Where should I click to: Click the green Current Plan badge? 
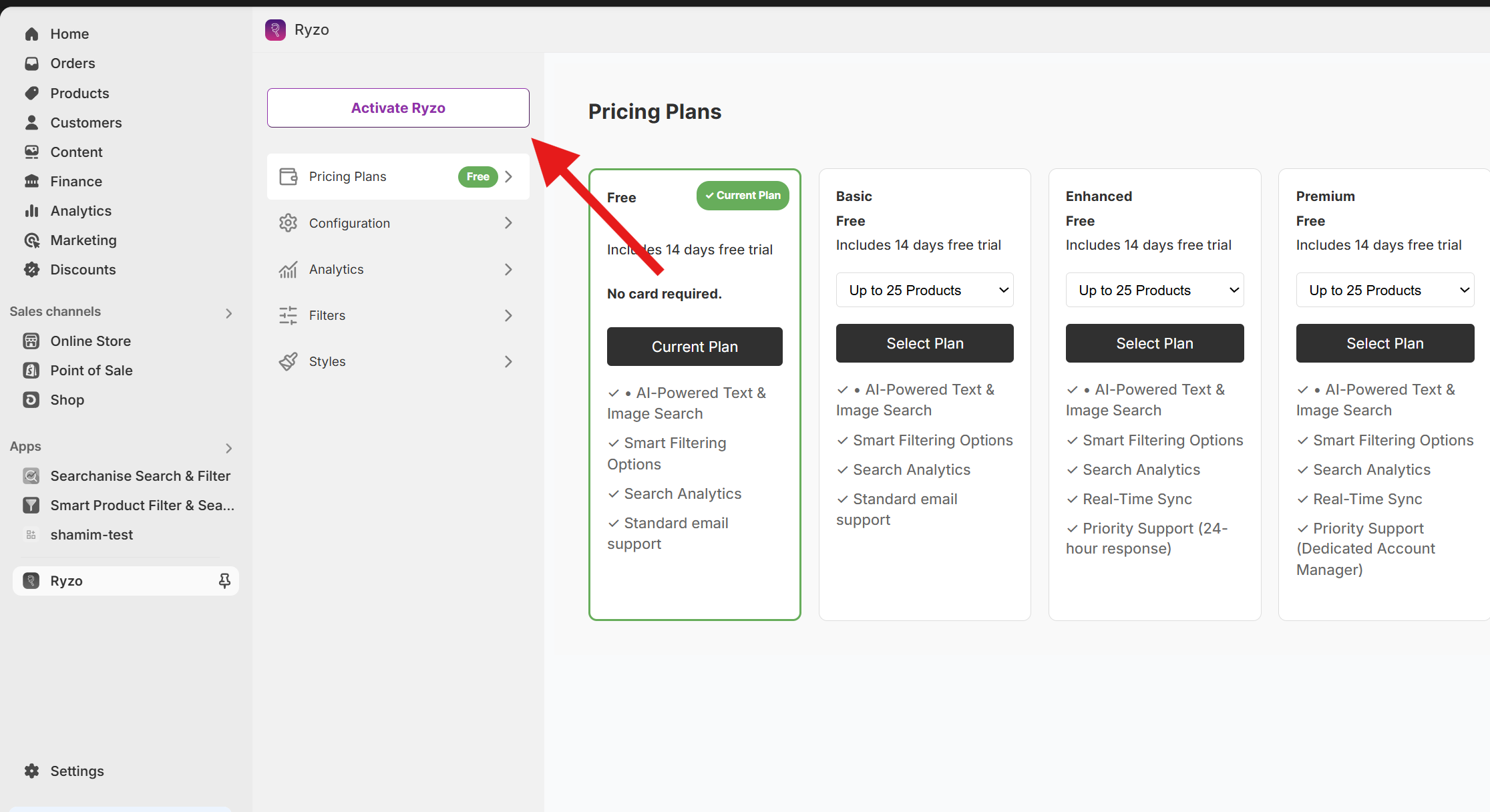click(743, 196)
